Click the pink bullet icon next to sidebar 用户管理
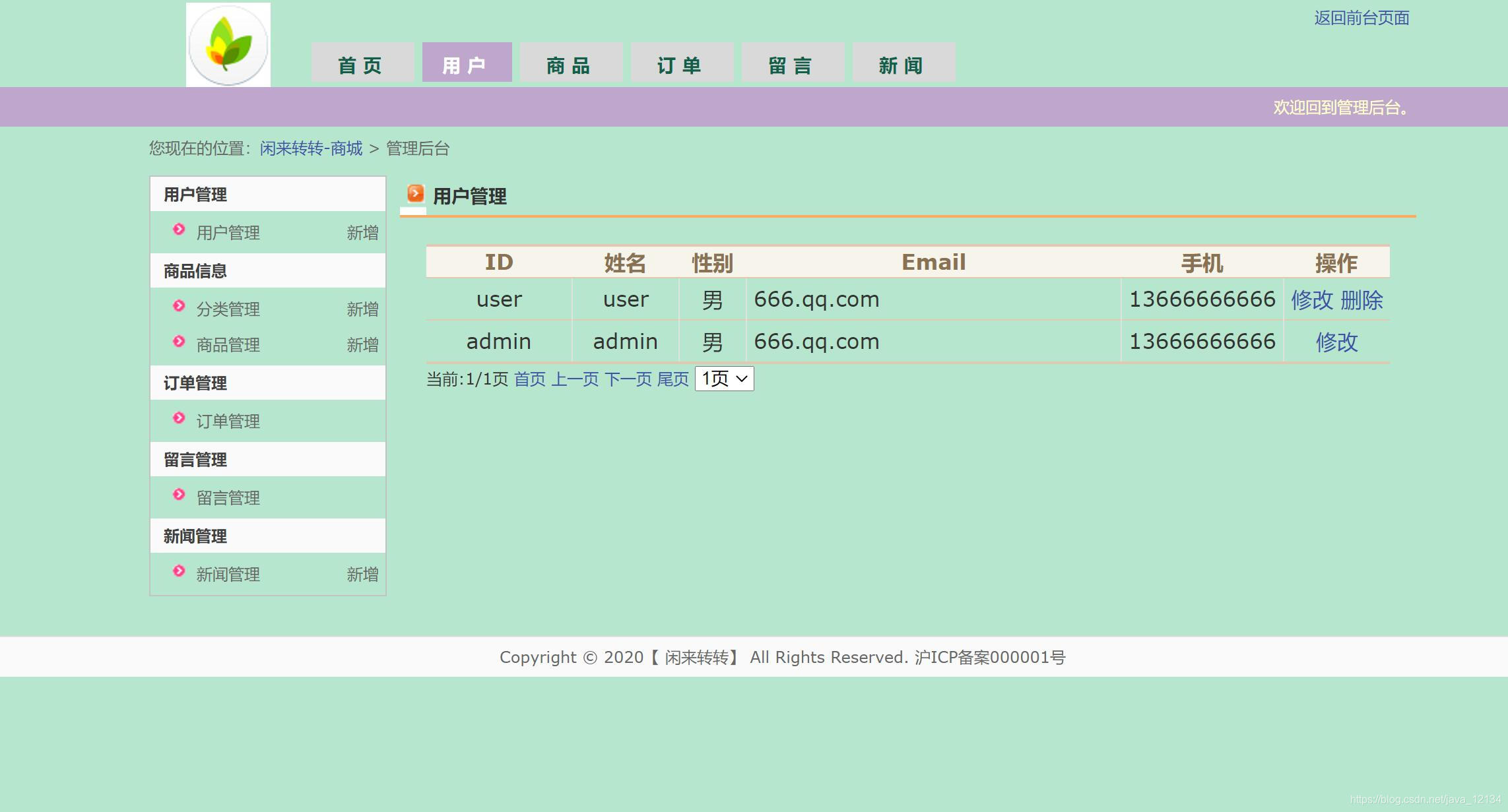This screenshot has height=812, width=1508. click(179, 230)
